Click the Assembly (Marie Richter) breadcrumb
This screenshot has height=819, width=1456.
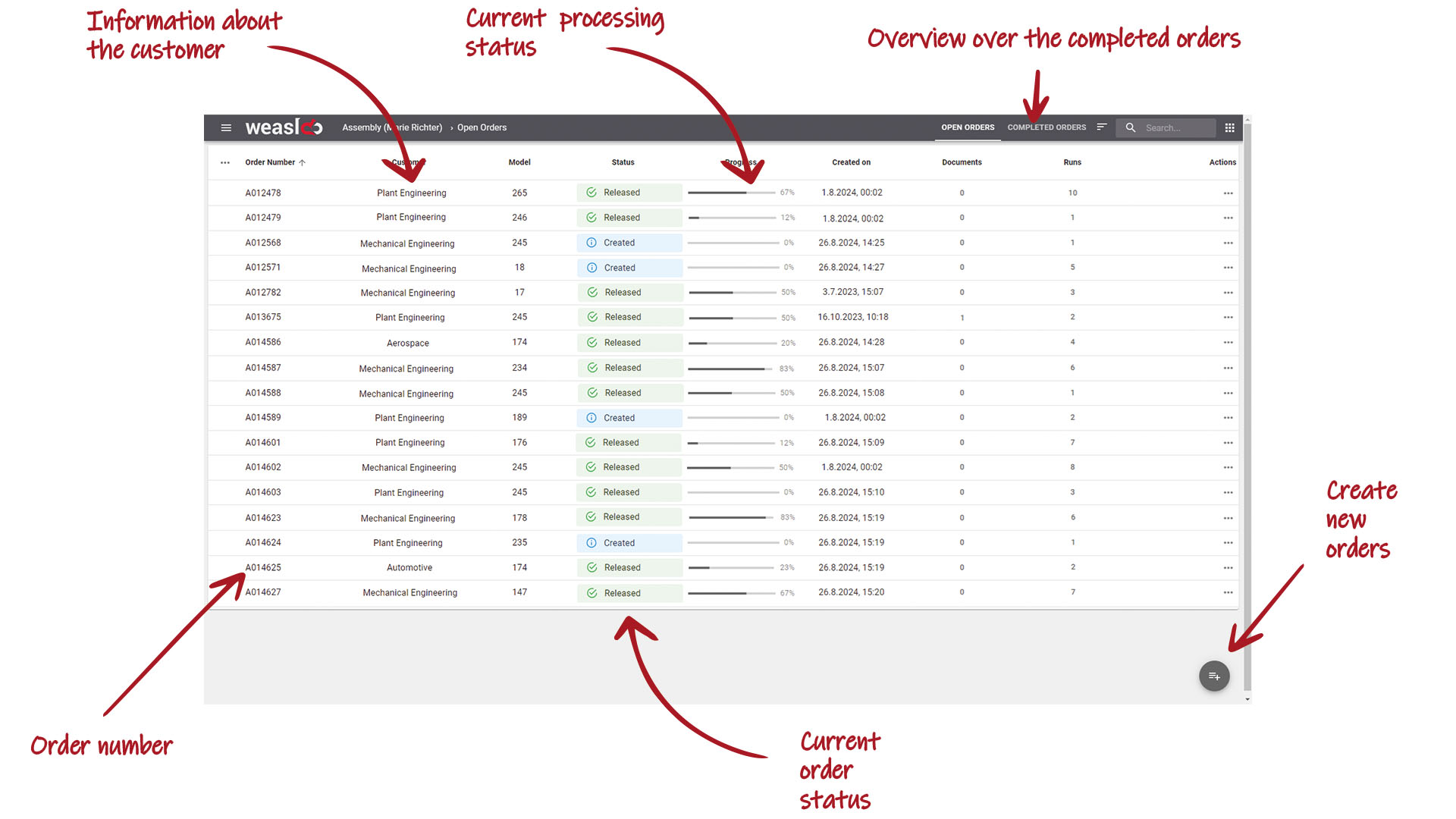[x=391, y=127]
